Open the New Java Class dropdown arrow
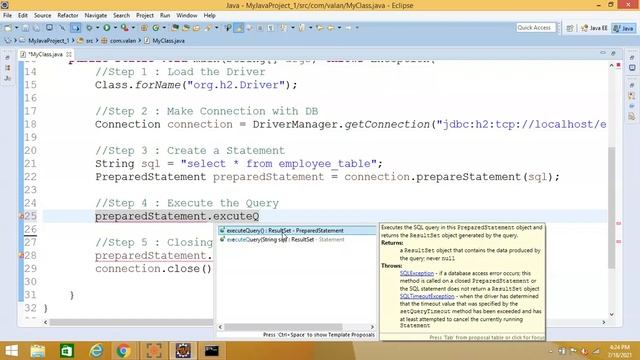Image resolution: width=640 pixels, height=360 pixels. 164,28
